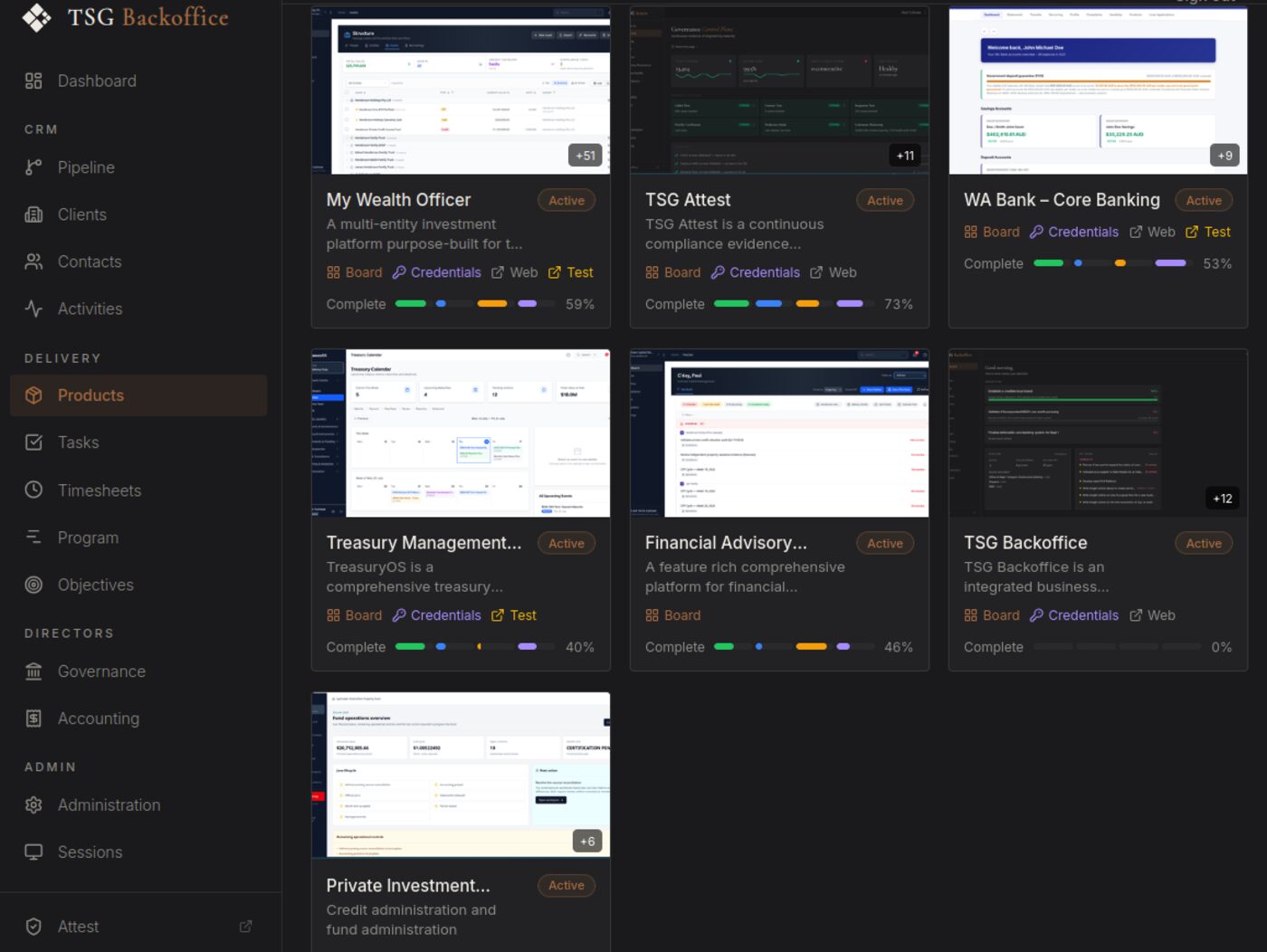Click the Program list icon
The width and height of the screenshot is (1267, 952).
click(x=33, y=538)
